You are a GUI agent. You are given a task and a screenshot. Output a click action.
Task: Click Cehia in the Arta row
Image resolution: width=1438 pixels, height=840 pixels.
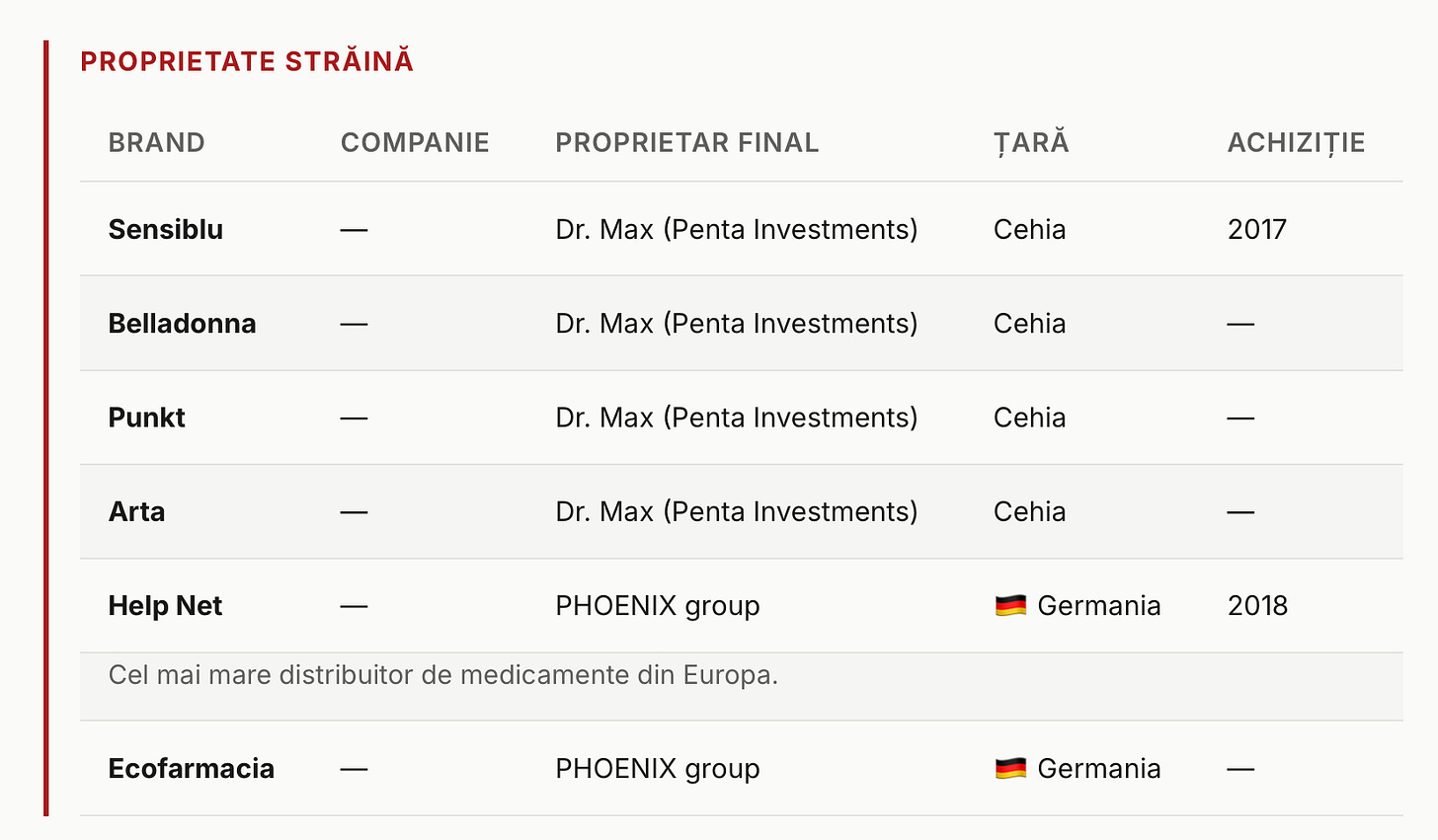(1030, 511)
